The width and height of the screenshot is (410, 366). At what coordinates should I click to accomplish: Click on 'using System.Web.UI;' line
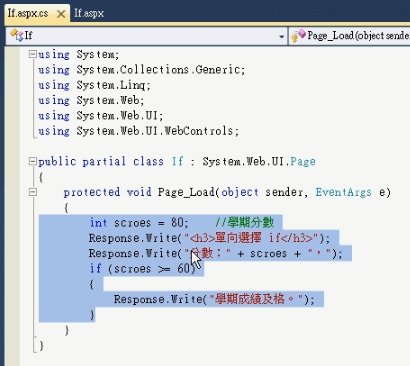click(x=101, y=116)
